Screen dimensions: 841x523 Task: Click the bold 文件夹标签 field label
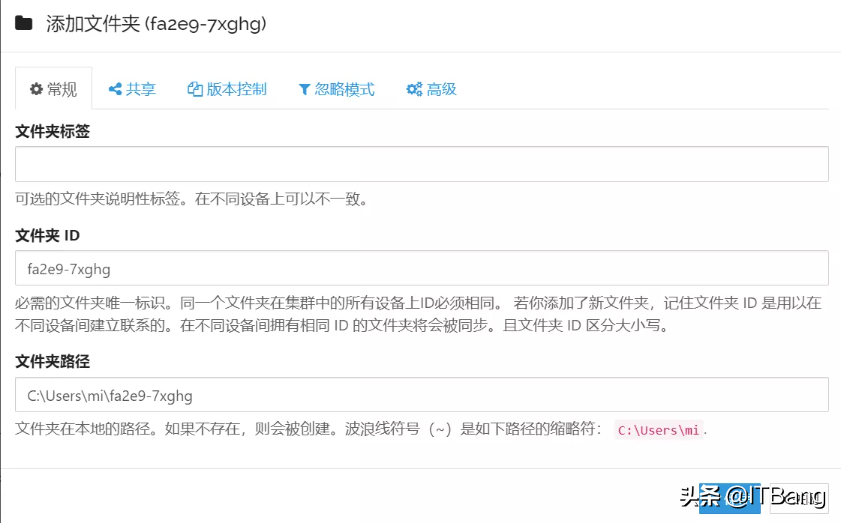pyautogui.click(x=52, y=131)
